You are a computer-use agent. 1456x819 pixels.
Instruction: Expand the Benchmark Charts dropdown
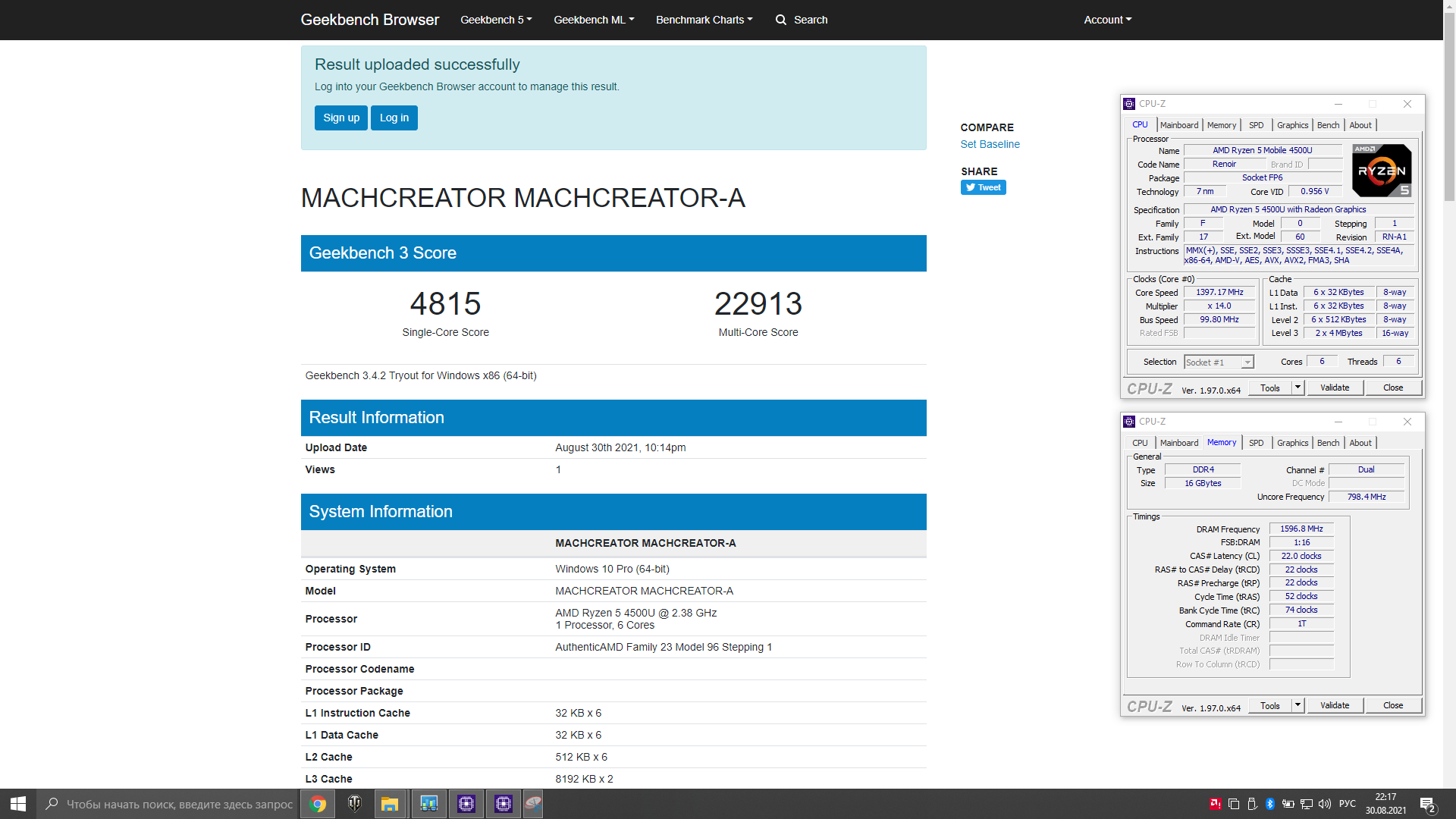(x=704, y=20)
